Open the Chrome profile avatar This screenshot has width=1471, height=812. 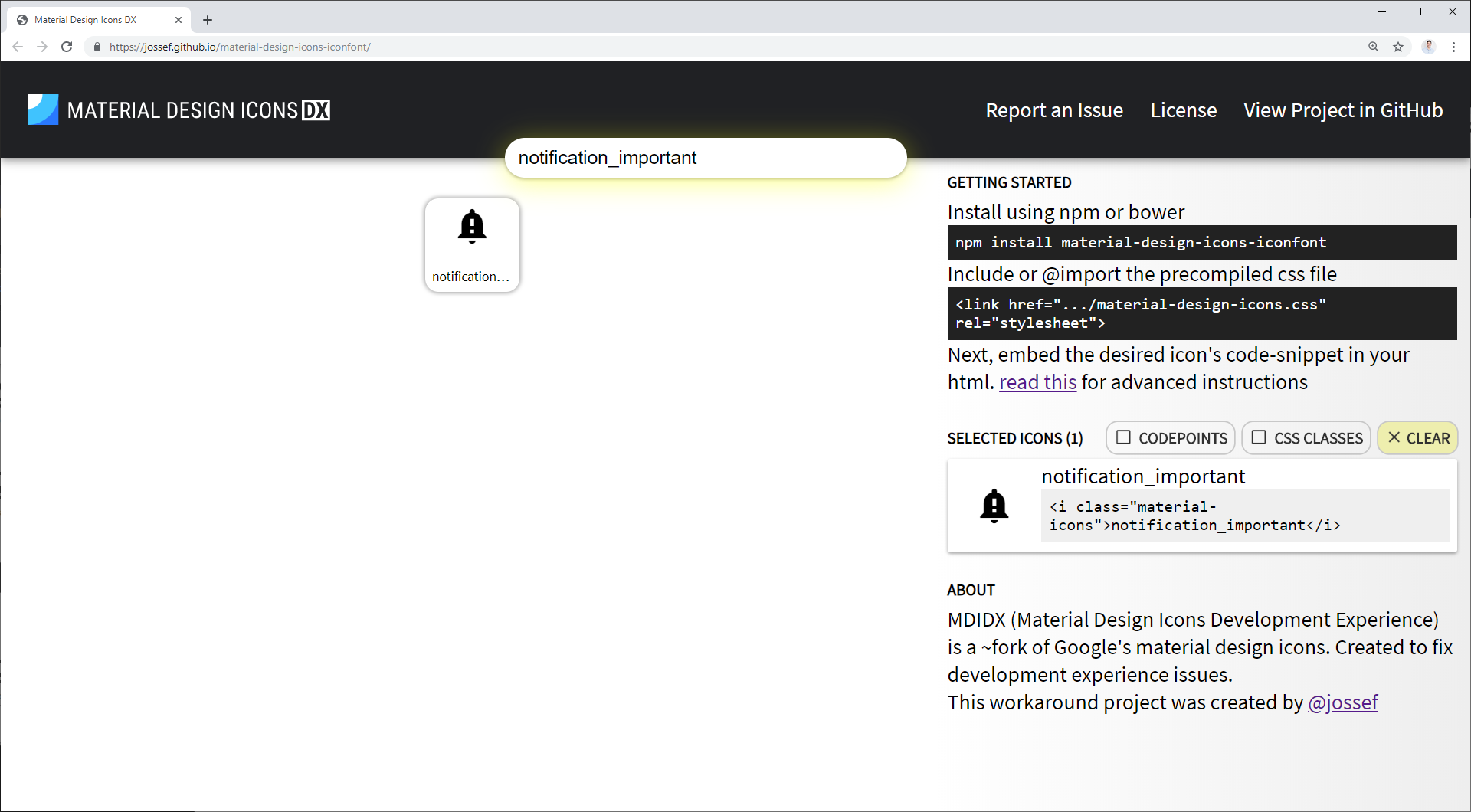click(1428, 47)
